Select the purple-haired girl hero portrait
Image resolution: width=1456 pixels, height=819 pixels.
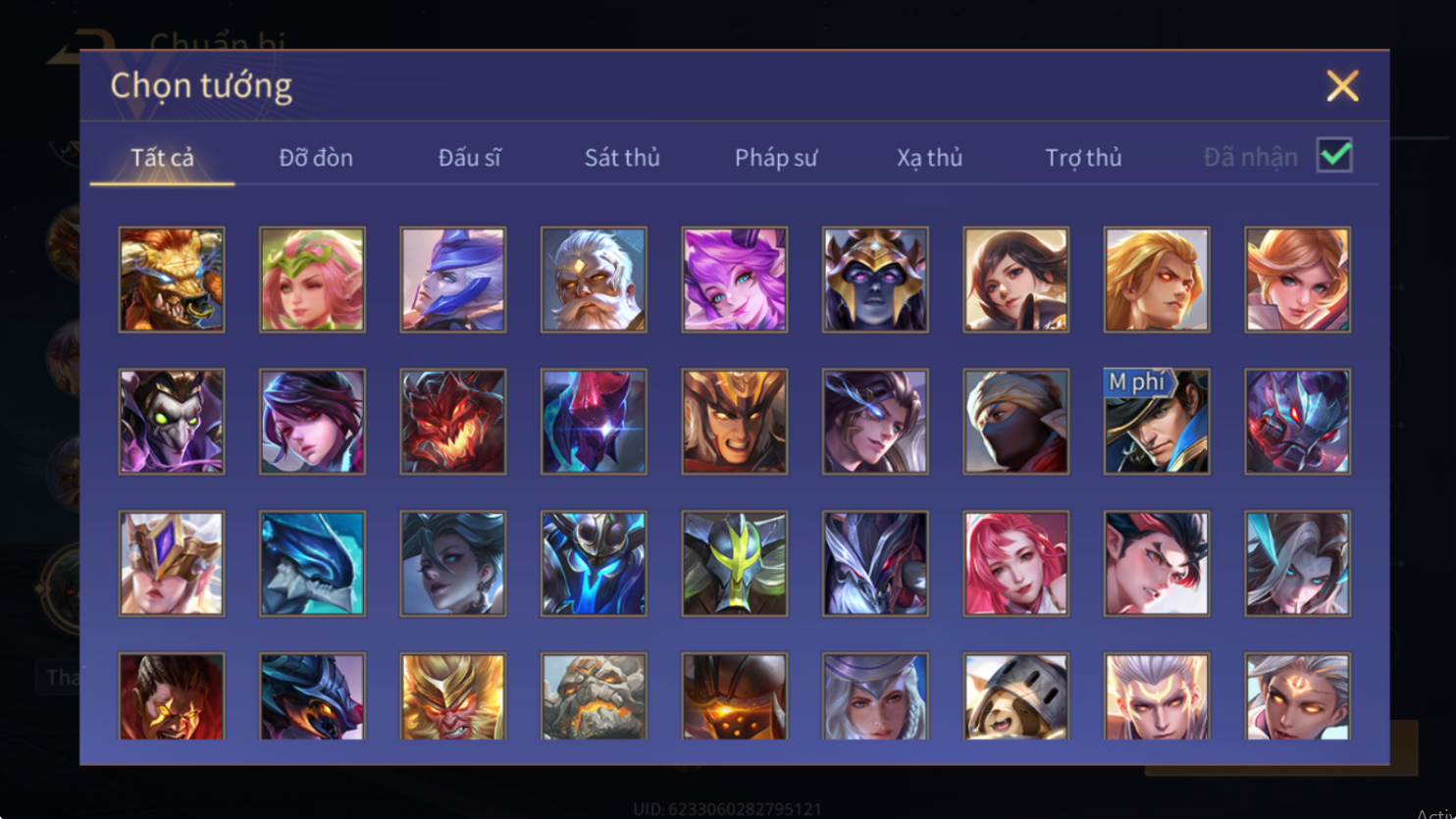click(734, 280)
